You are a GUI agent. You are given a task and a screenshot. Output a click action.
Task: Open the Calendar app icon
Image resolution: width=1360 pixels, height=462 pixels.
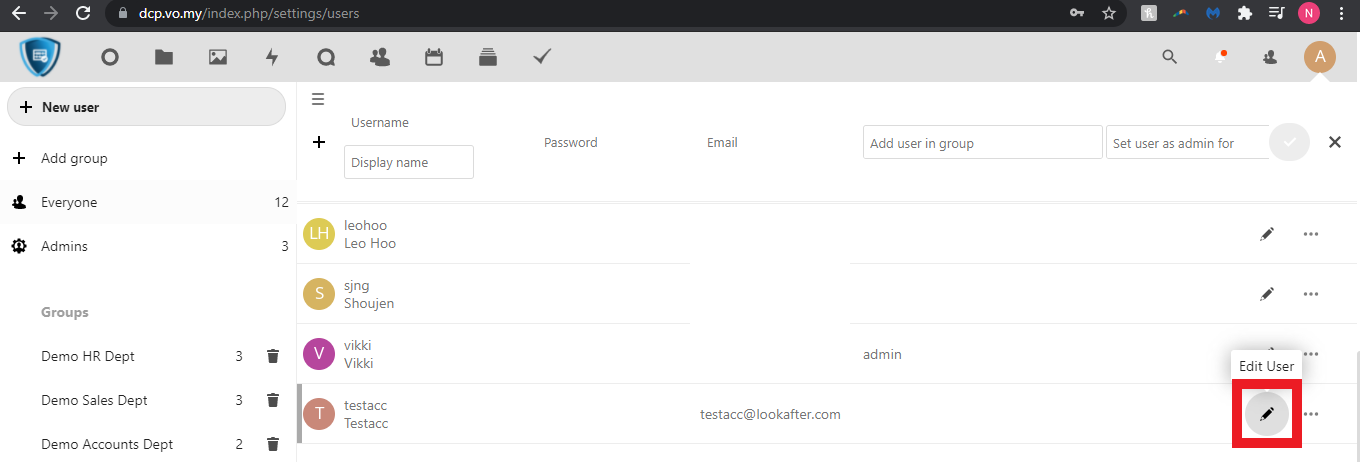point(434,58)
